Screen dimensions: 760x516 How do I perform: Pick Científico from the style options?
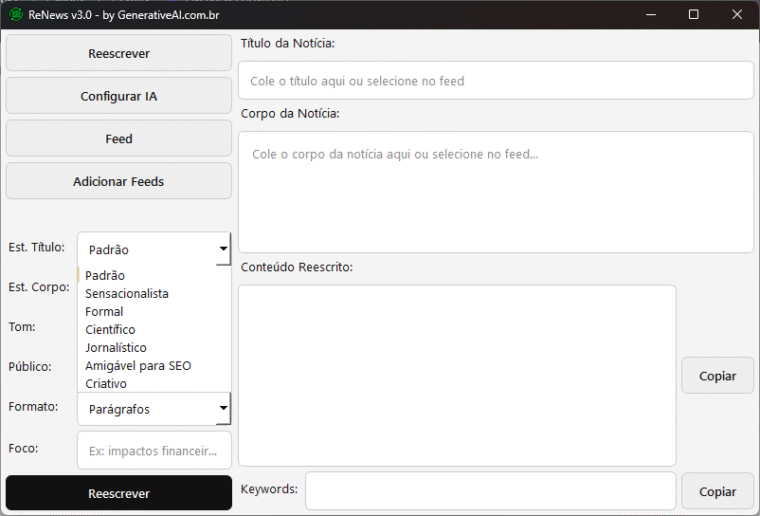[110, 330]
